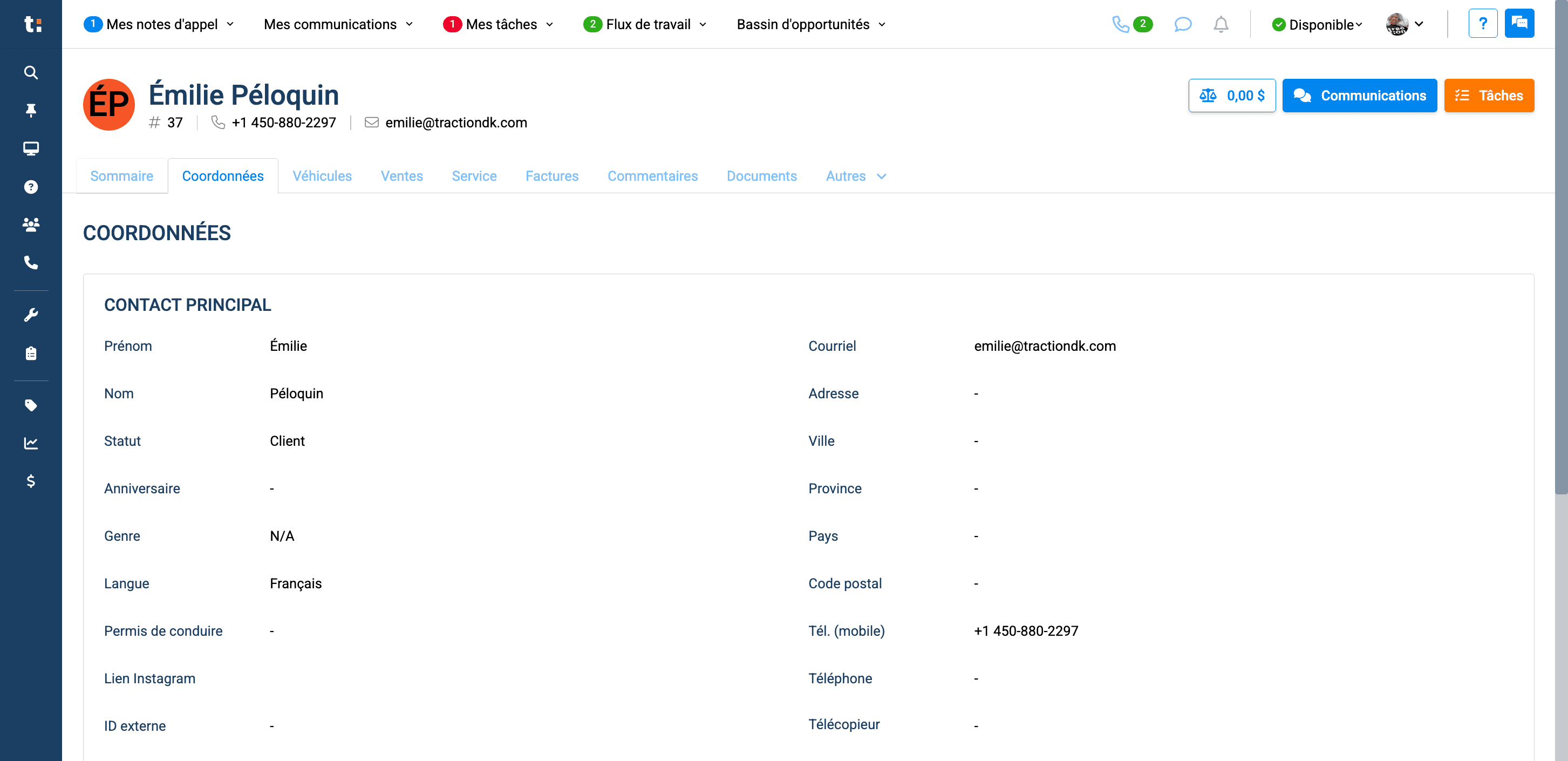Open the monitor icon in sidebar
The image size is (1568, 761).
point(31,148)
